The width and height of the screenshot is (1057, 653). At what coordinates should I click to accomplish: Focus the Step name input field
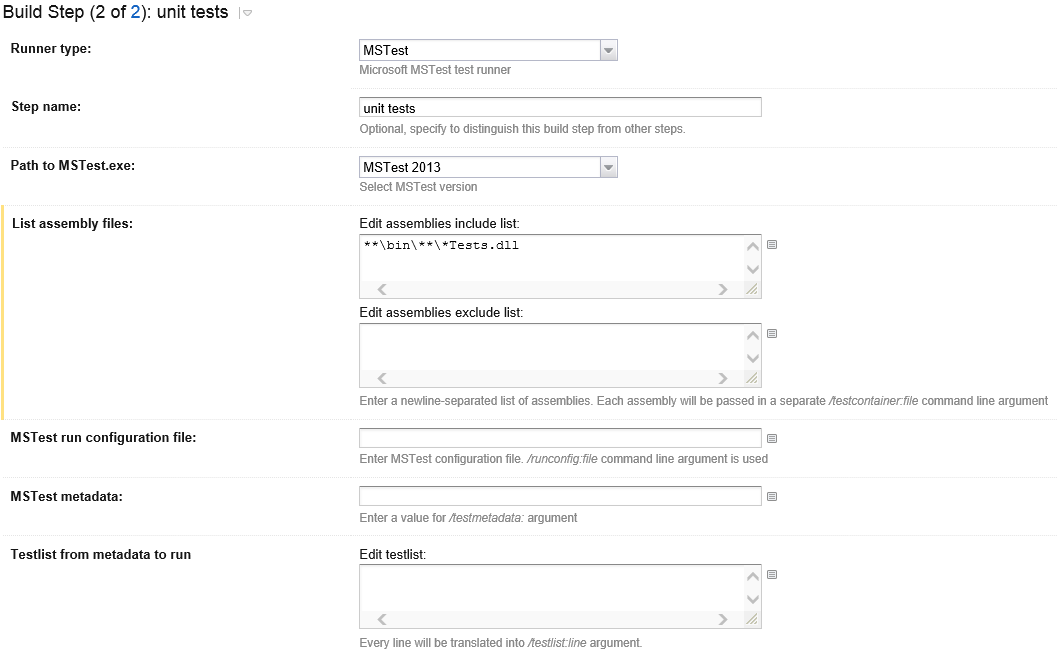[x=560, y=108]
